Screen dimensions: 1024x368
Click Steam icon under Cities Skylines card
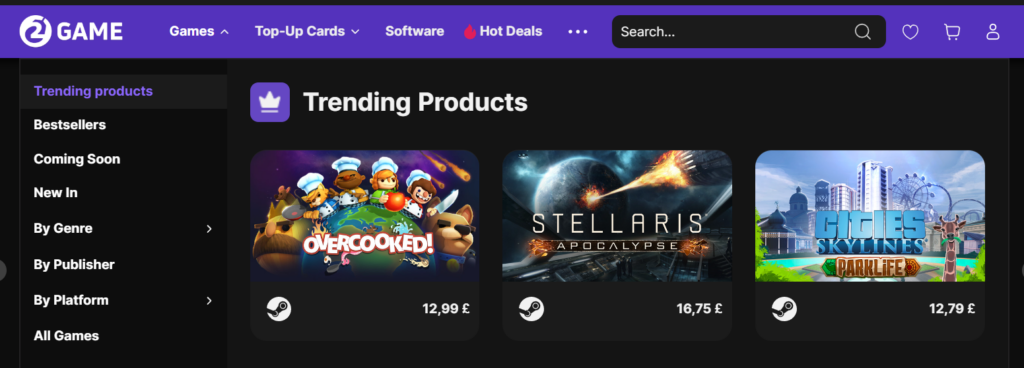784,309
